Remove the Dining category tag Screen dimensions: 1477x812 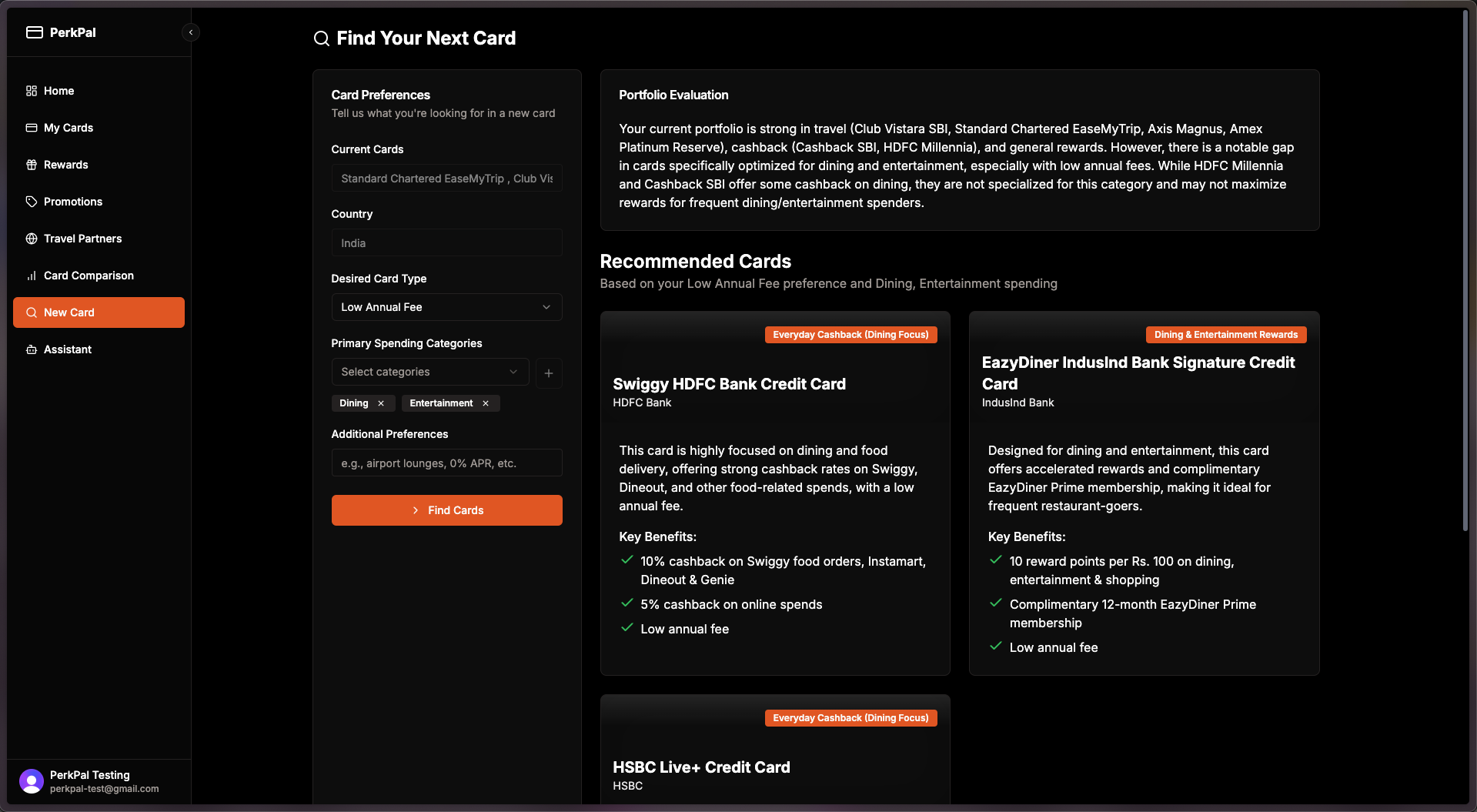click(381, 403)
